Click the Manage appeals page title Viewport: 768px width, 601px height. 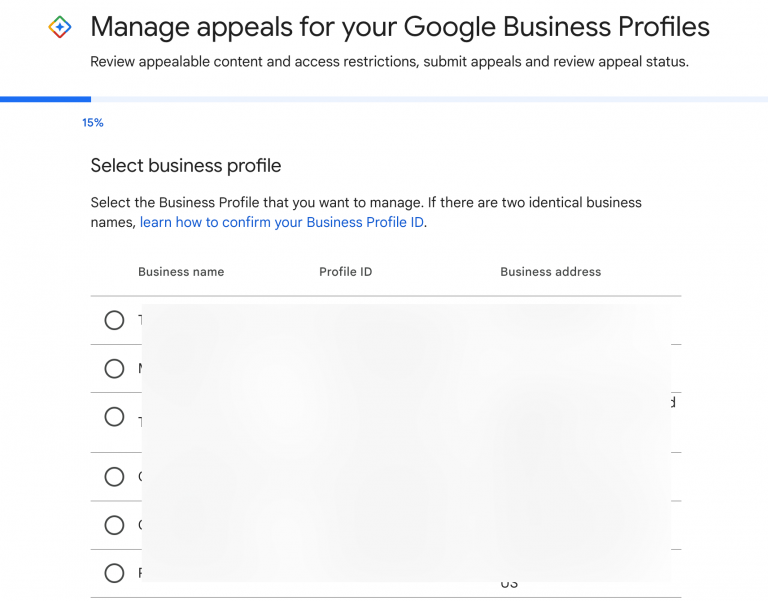point(400,27)
